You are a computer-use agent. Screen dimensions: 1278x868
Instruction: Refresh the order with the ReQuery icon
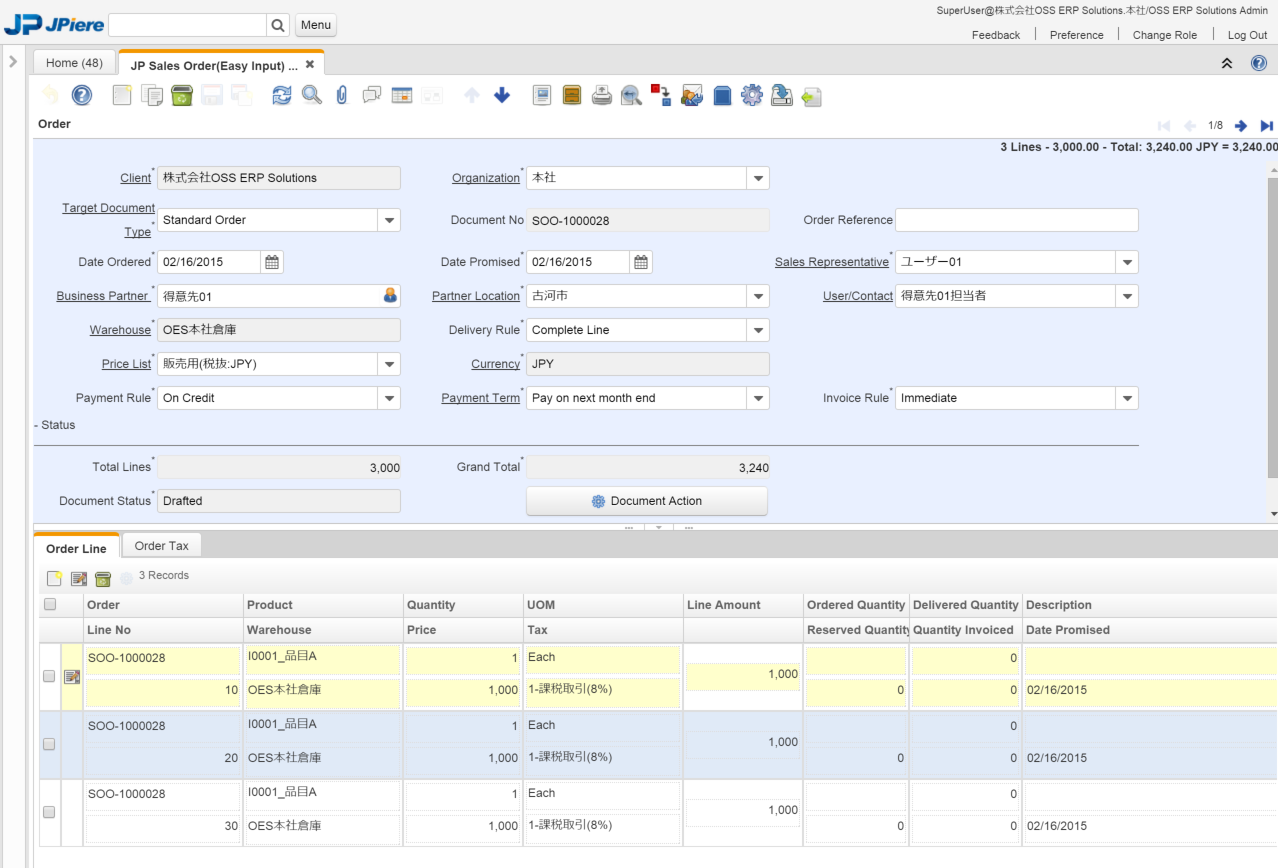coord(282,96)
